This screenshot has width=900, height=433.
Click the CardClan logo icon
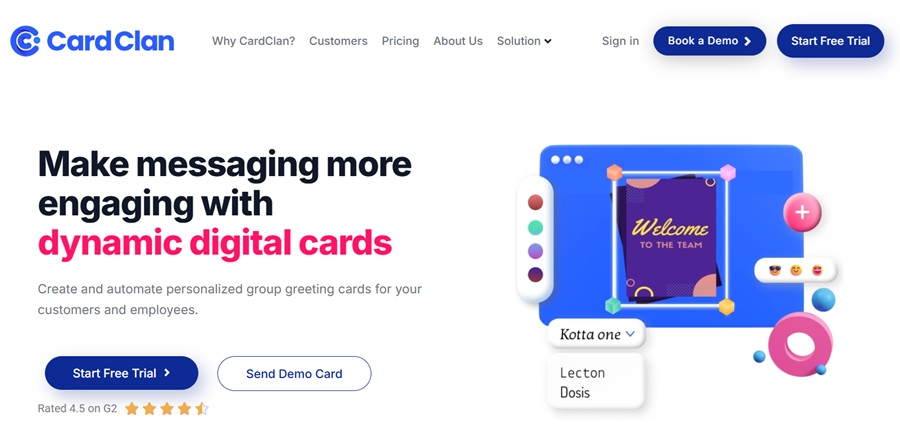(25, 41)
